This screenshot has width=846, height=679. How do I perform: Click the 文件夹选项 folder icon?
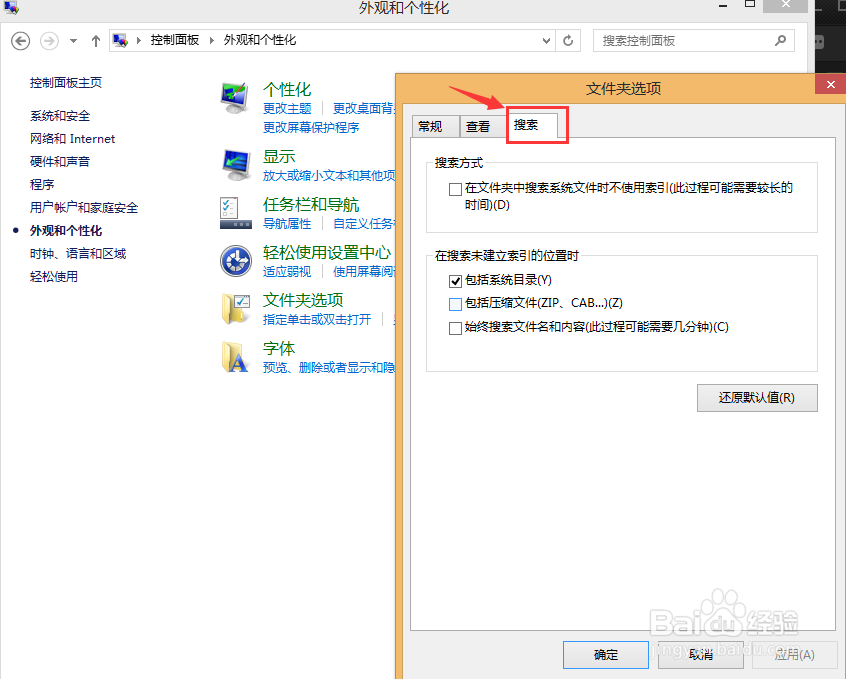235,306
